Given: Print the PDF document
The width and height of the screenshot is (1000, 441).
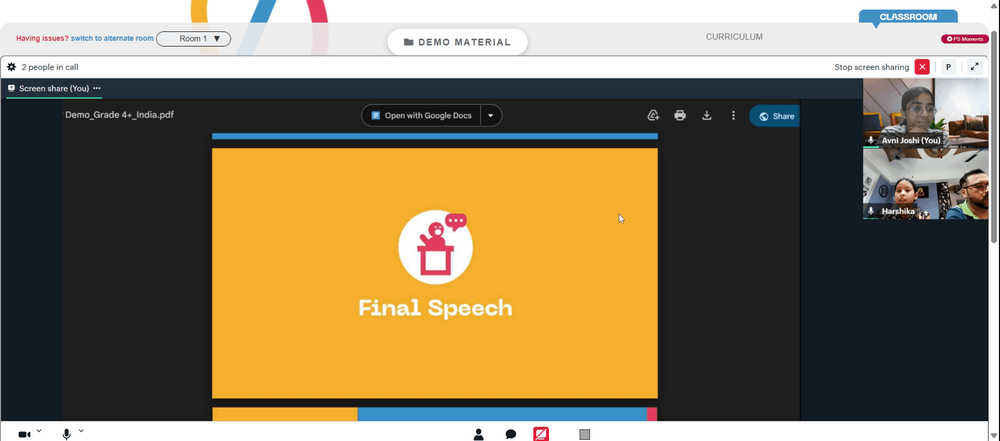Looking at the screenshot, I should point(680,116).
